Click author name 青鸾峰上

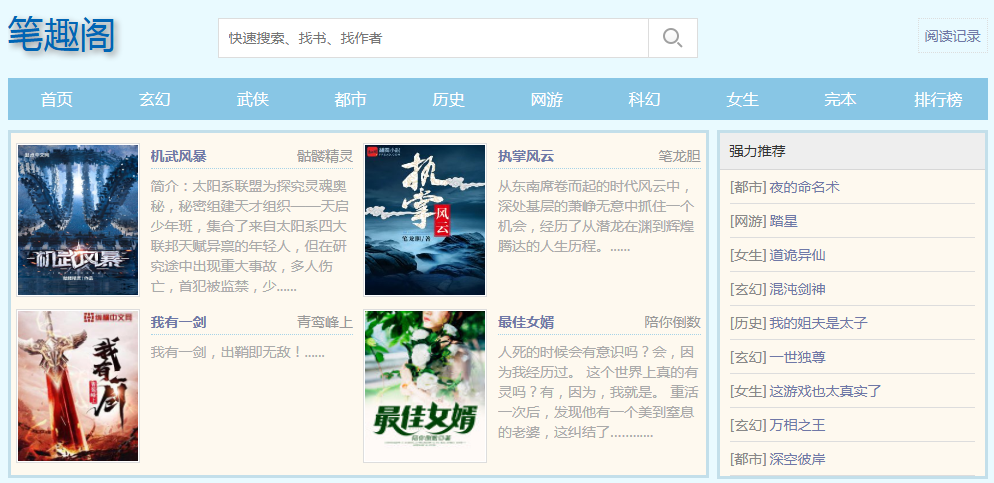click(325, 323)
